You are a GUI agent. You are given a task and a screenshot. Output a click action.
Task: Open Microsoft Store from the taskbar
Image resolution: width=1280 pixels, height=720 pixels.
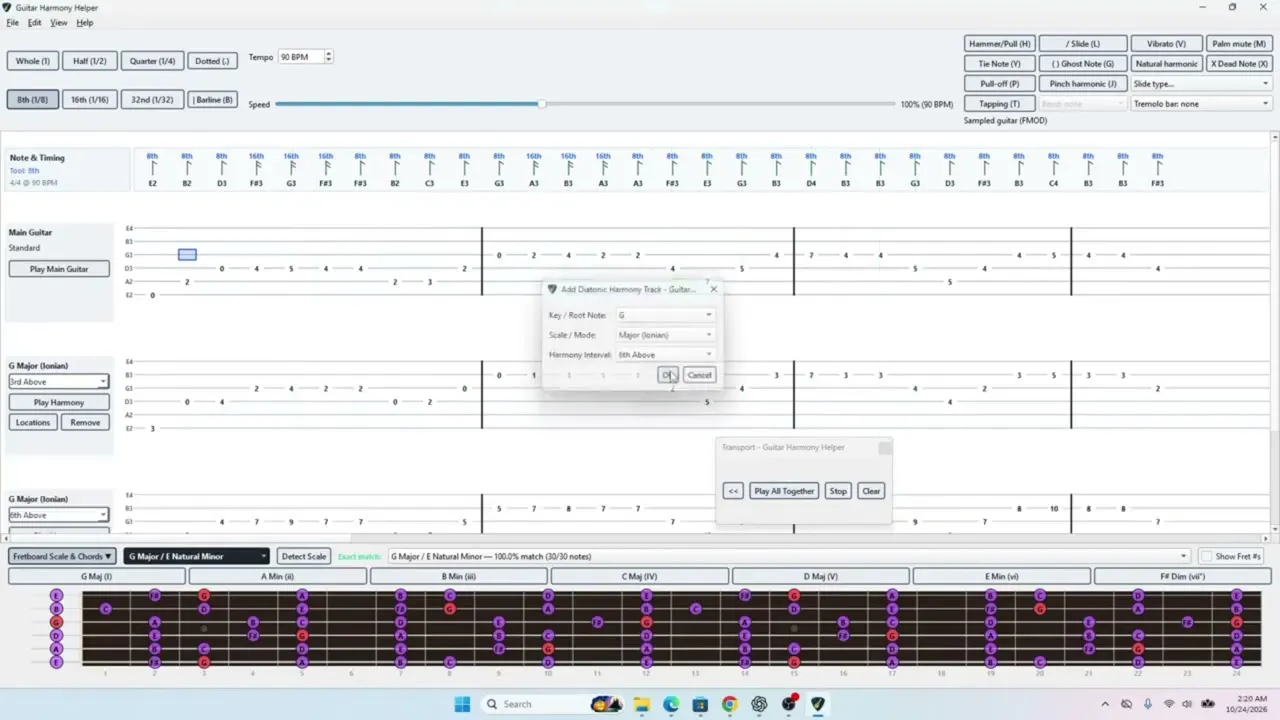pos(700,704)
